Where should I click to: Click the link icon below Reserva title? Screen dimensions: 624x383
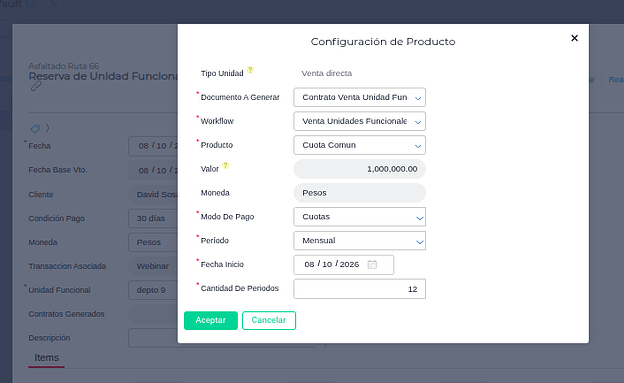(x=36, y=86)
